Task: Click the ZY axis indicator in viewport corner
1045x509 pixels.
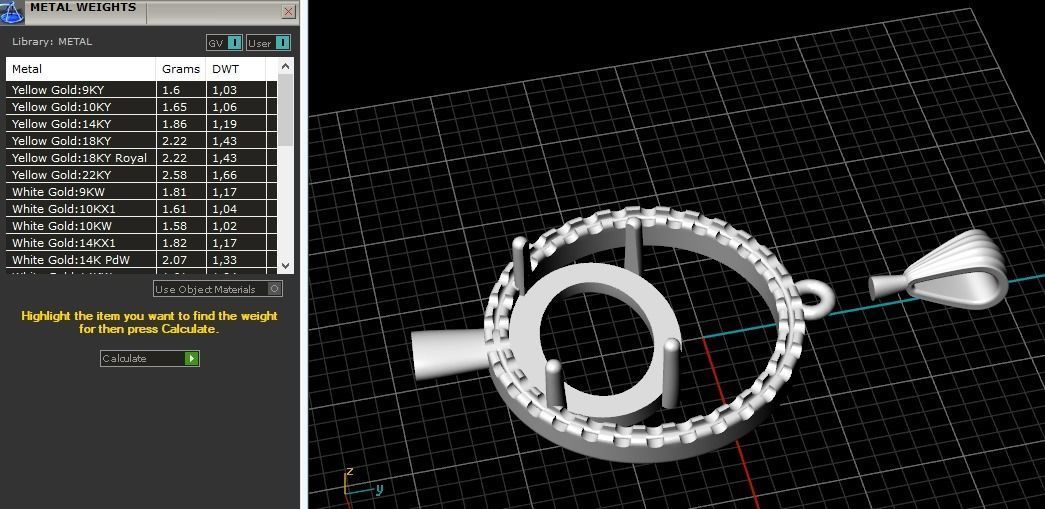Action: click(x=362, y=483)
